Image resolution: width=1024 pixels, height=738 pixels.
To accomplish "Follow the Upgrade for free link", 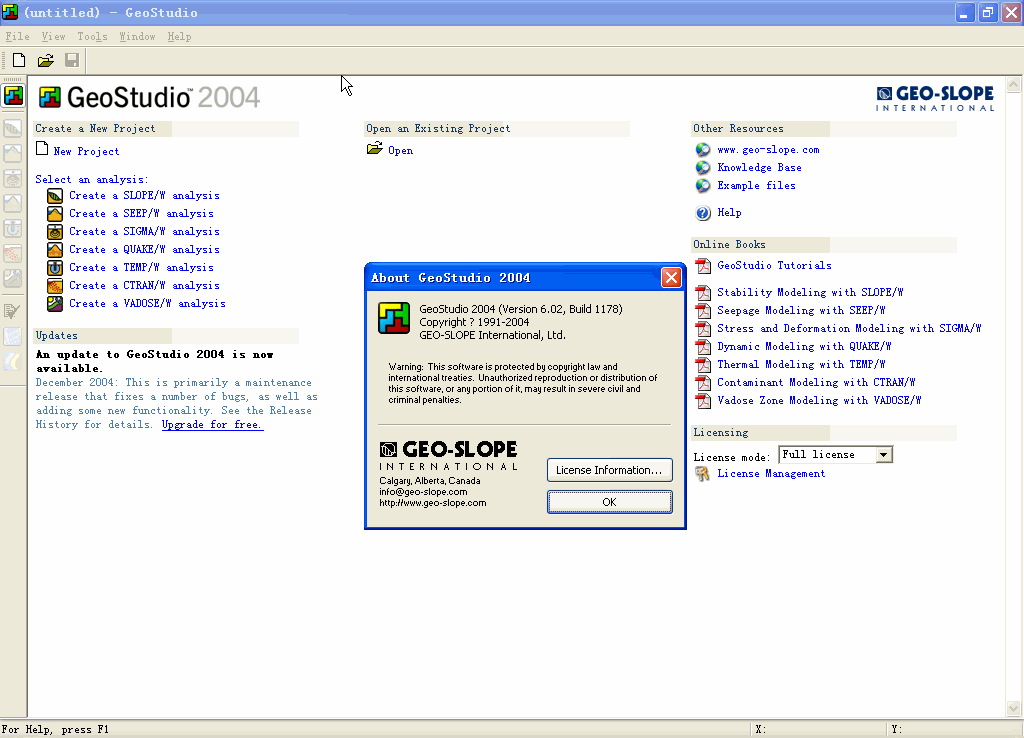I will [212, 425].
